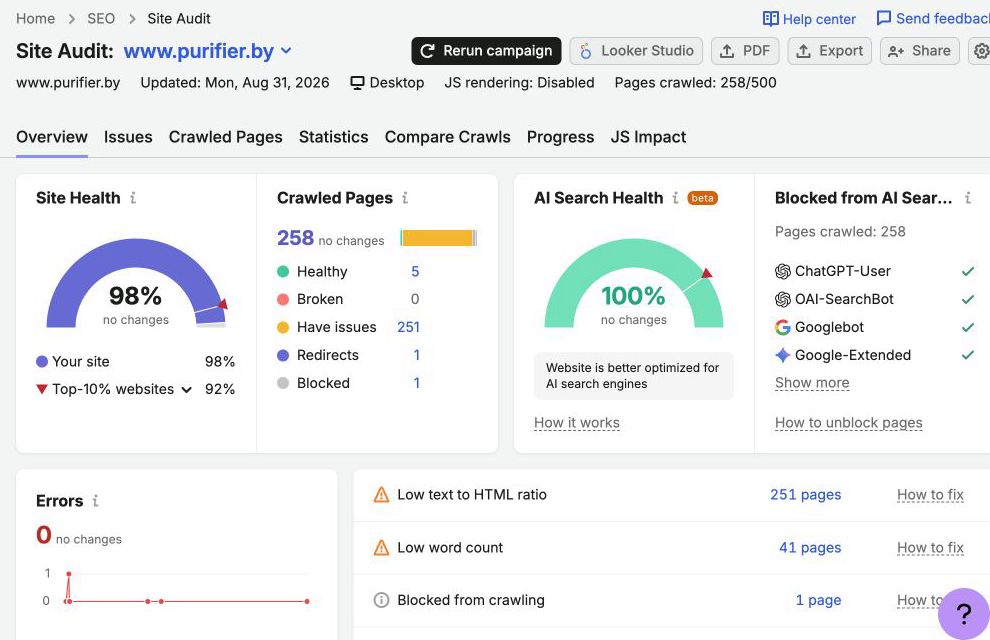
Task: Open the 1 page link
Action: [818, 600]
